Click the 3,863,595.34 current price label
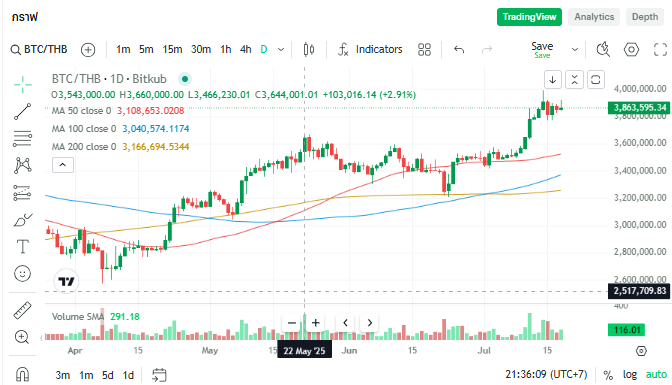The image size is (672, 385). pyautogui.click(x=639, y=108)
